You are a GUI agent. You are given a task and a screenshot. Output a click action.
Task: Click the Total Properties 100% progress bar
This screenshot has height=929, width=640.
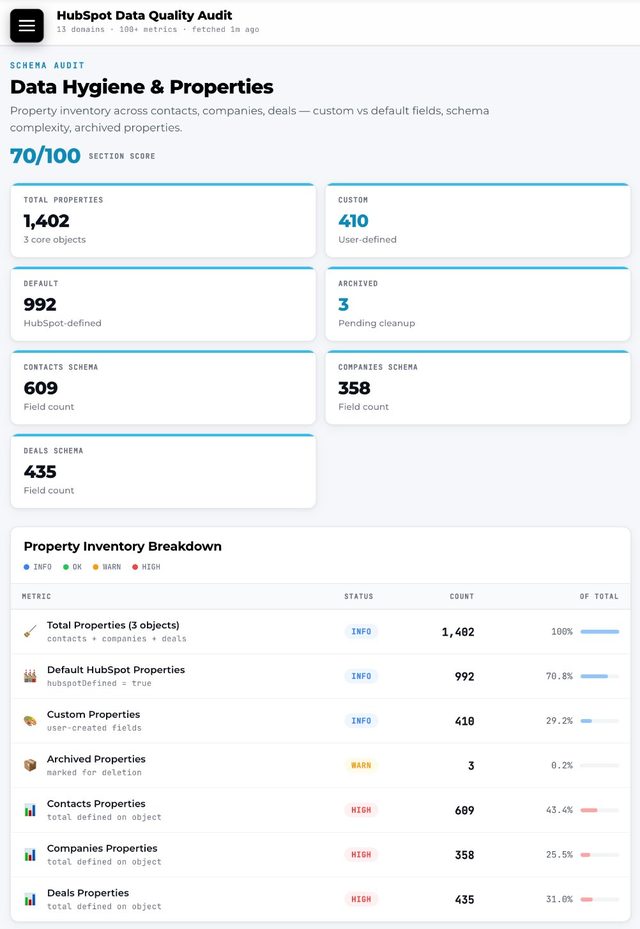(x=600, y=632)
